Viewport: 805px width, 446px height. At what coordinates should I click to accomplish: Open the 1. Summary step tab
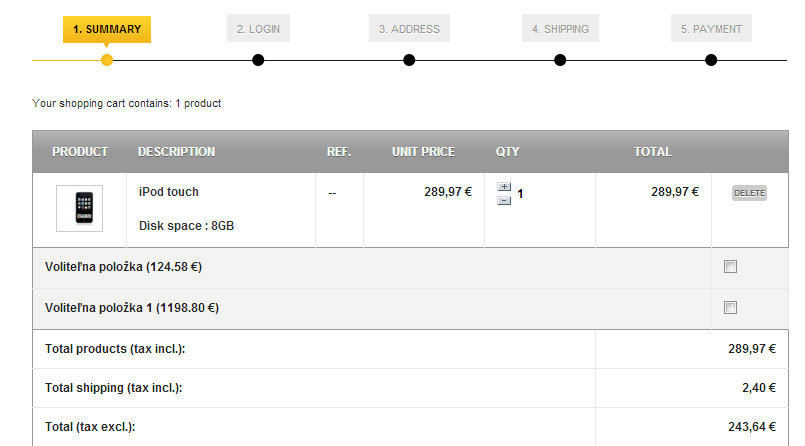[107, 29]
